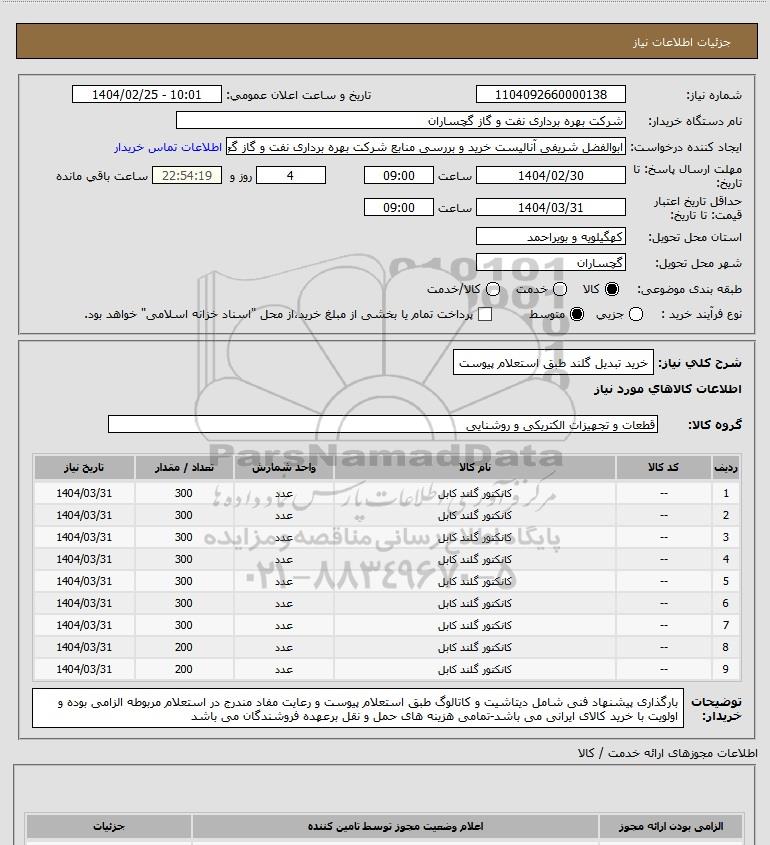The height and width of the screenshot is (845, 770).
Task: Click the remaining time field 22:54:19
Action: (x=187, y=175)
